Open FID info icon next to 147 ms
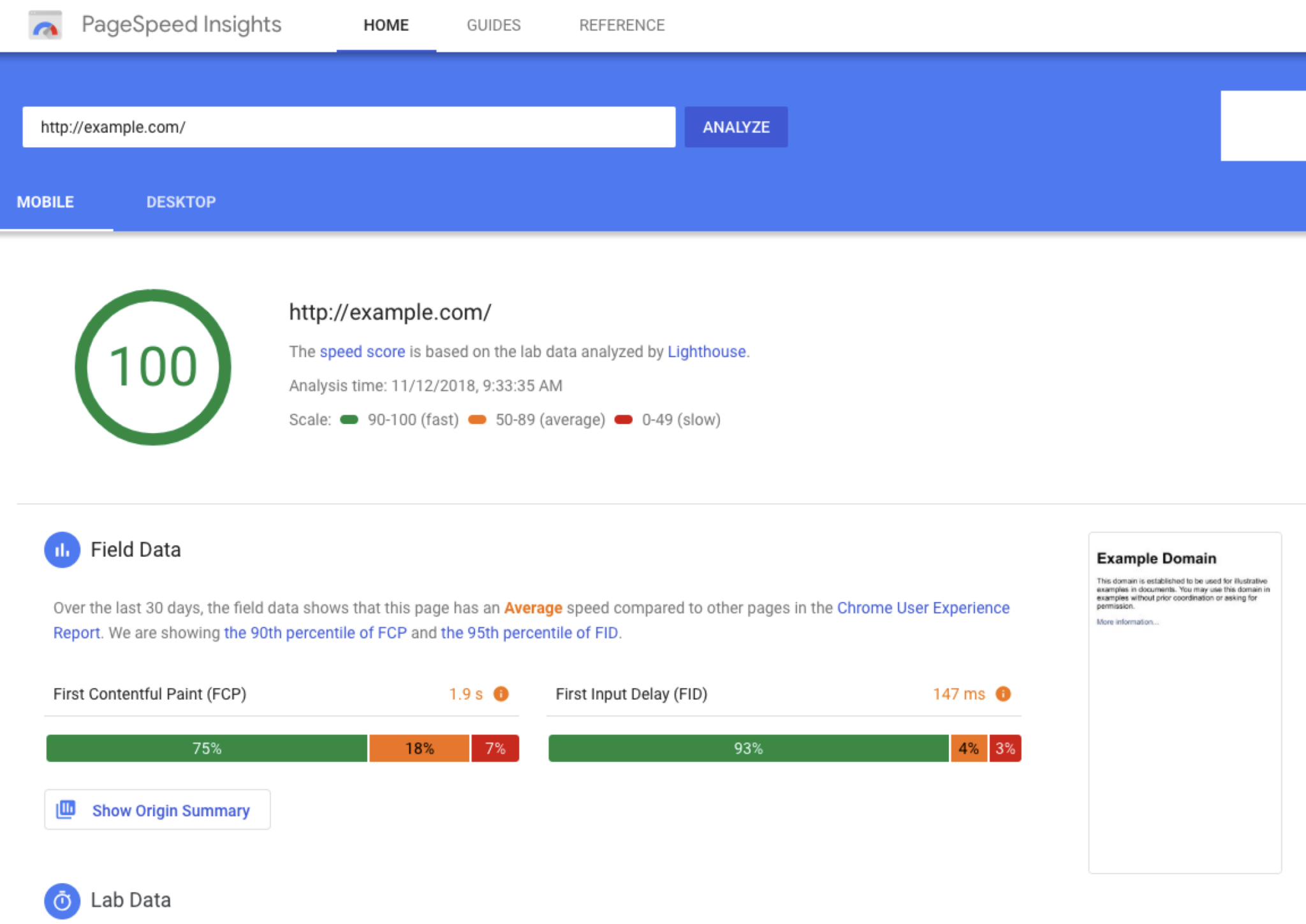 (1003, 694)
